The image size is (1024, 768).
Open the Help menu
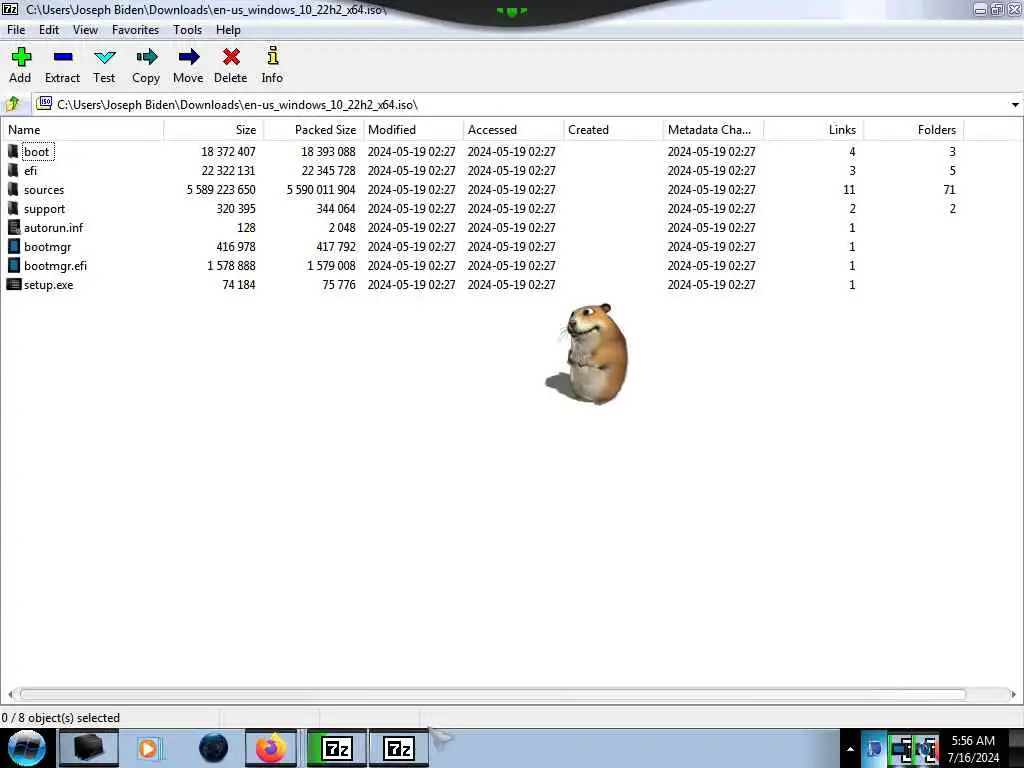point(229,29)
